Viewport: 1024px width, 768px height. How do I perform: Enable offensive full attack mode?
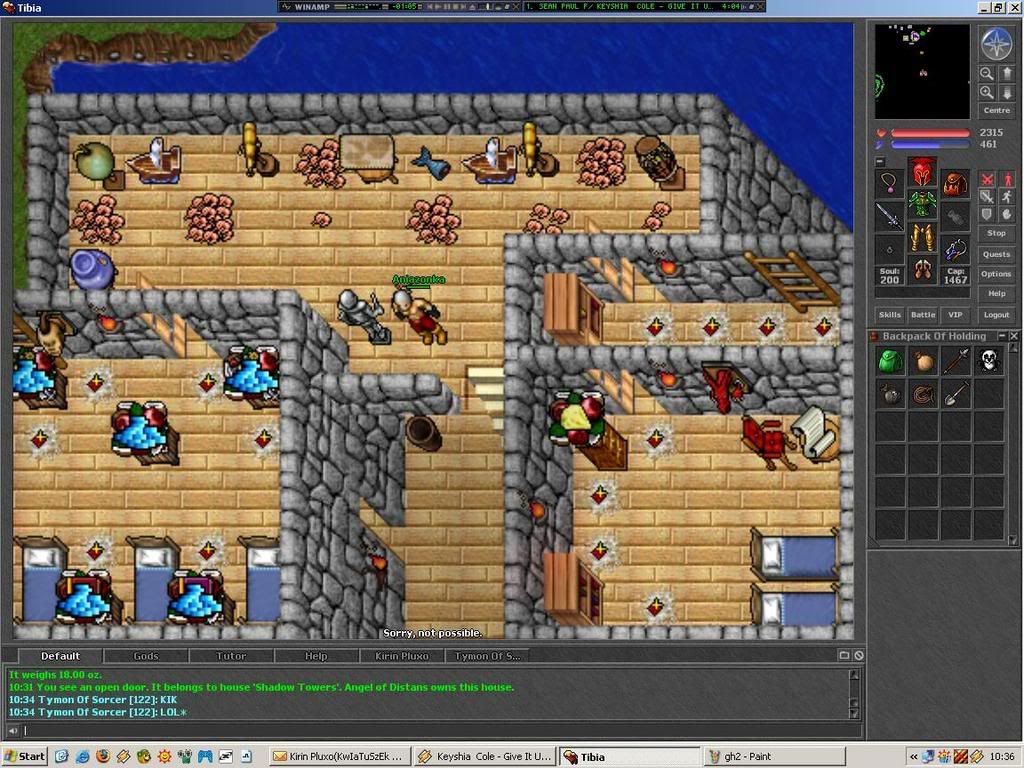[x=987, y=179]
